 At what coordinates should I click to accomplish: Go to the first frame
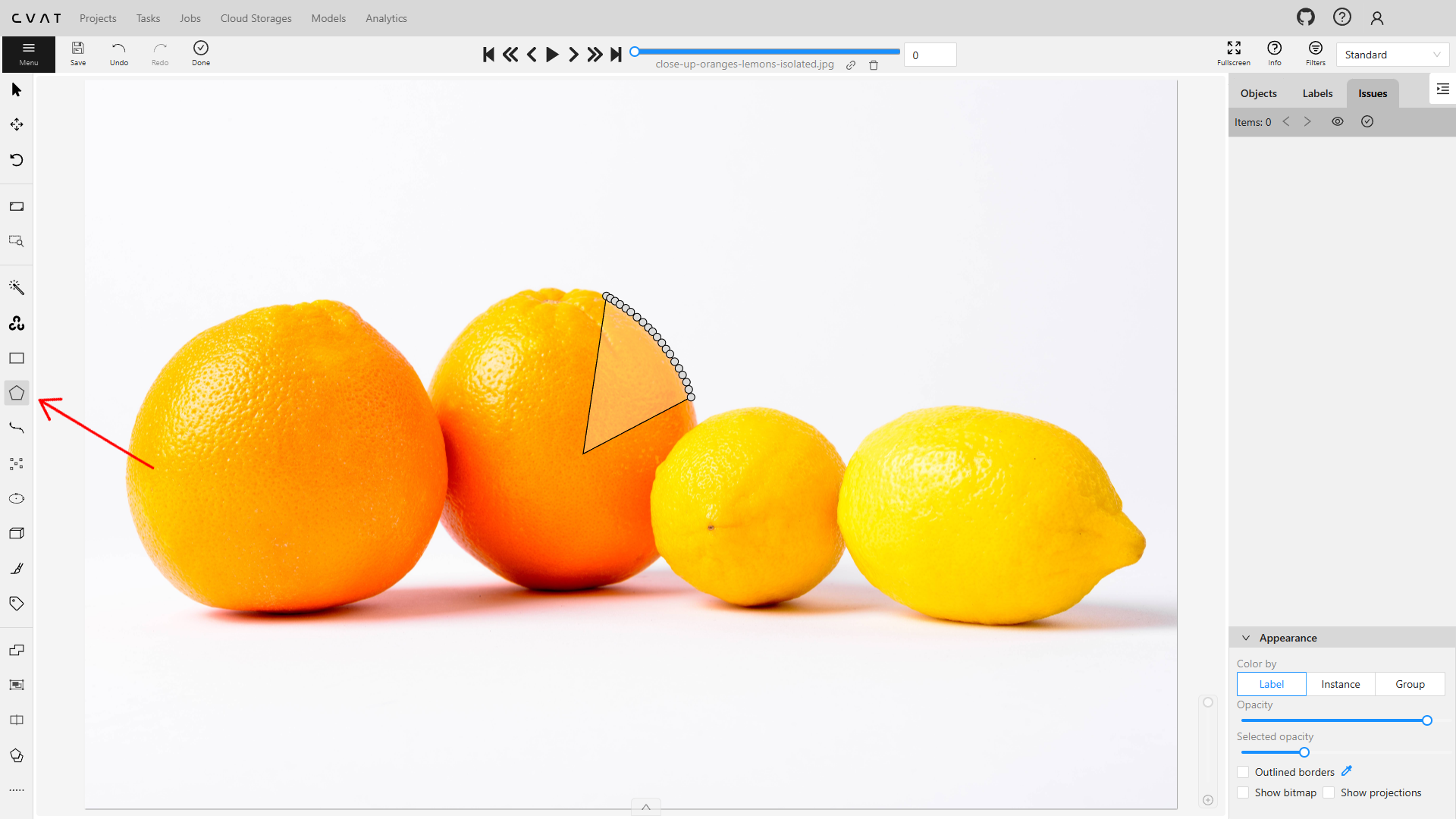488,55
